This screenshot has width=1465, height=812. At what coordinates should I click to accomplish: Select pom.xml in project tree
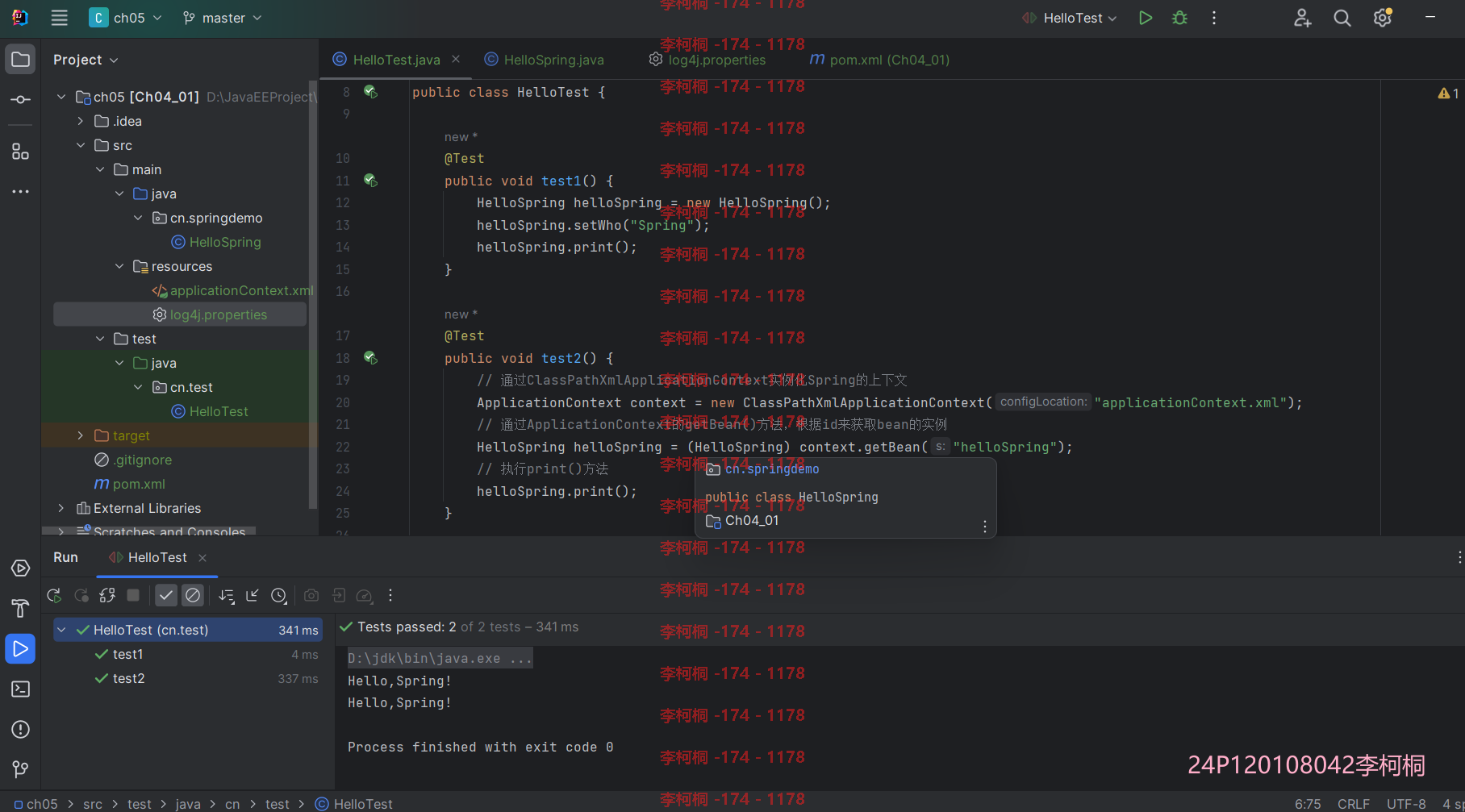130,484
